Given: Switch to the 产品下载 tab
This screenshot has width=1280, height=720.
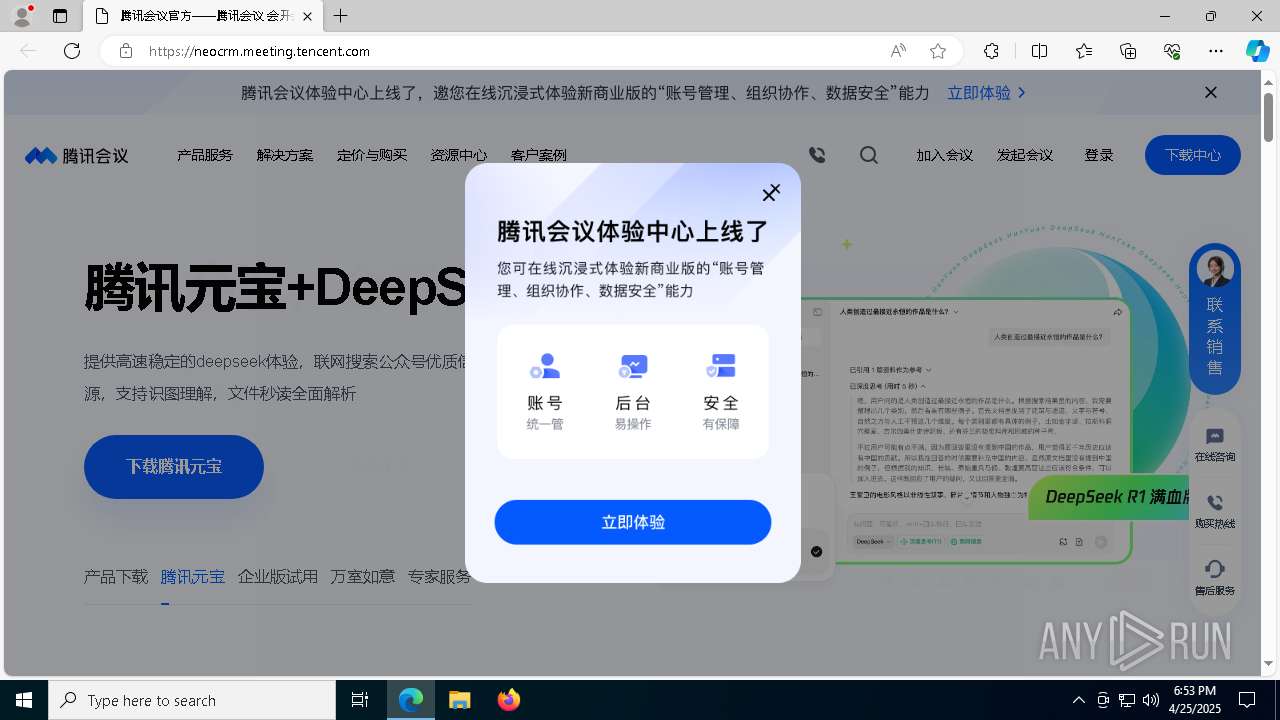Looking at the screenshot, I should pos(116,577).
